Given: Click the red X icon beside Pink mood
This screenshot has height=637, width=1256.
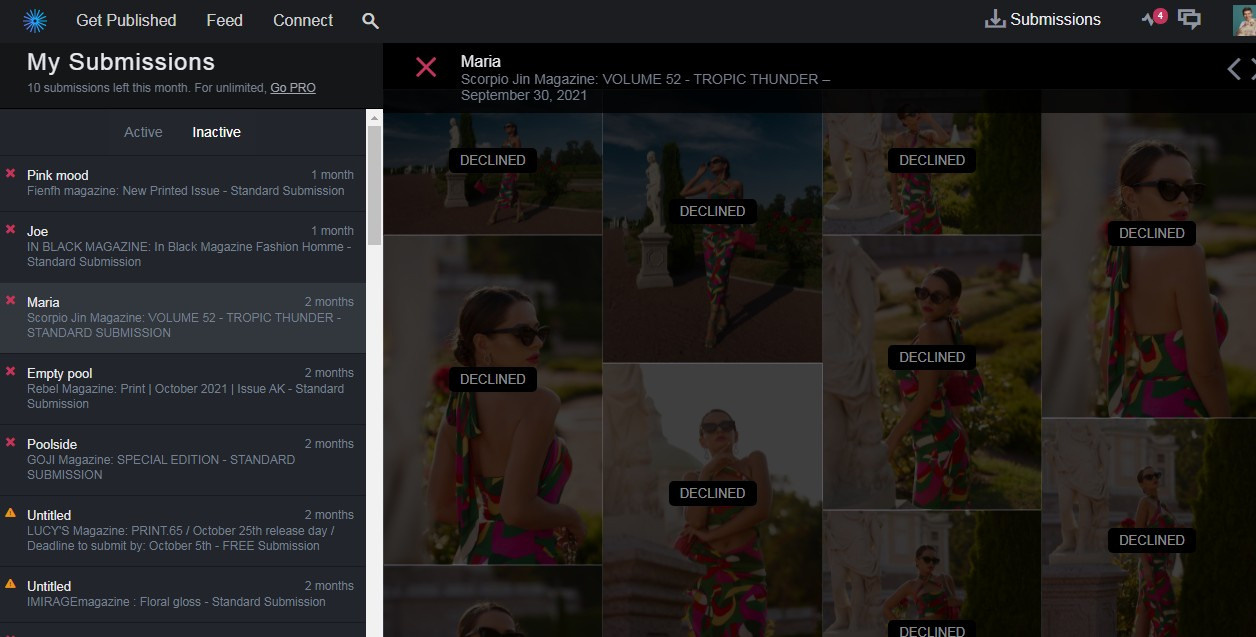Looking at the screenshot, I should click(x=11, y=173).
